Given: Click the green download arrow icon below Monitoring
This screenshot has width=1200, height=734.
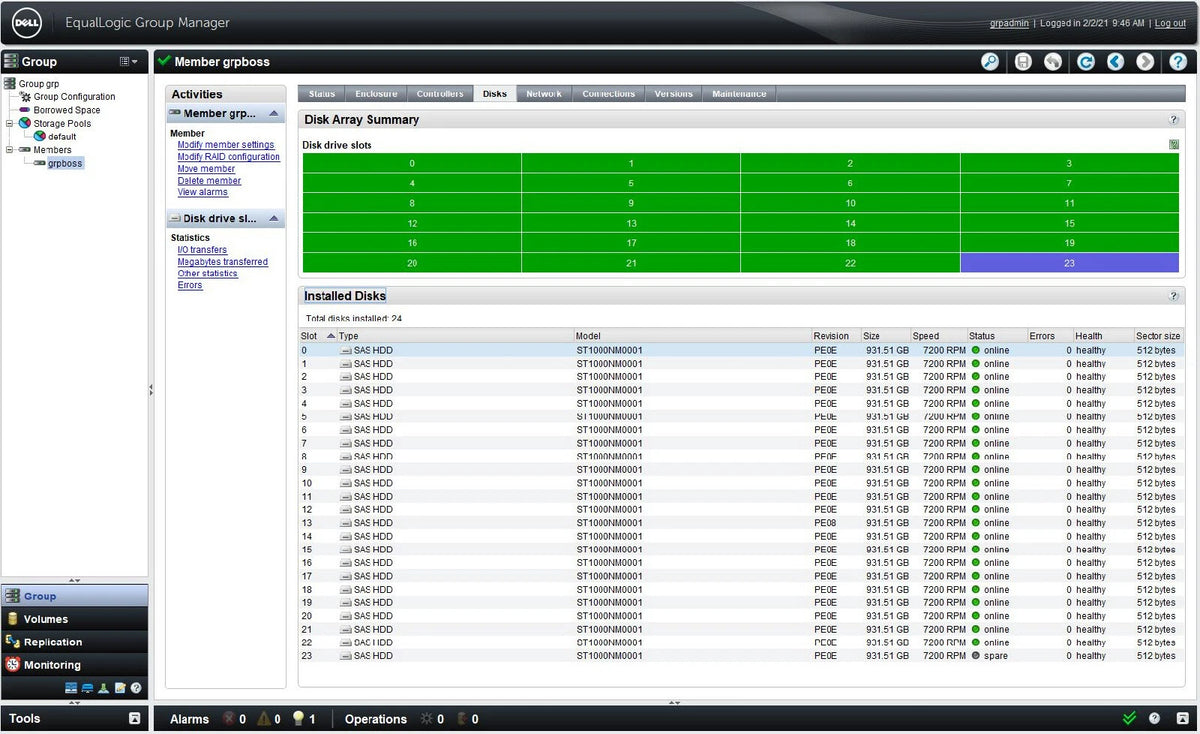Looking at the screenshot, I should pos(104,688).
